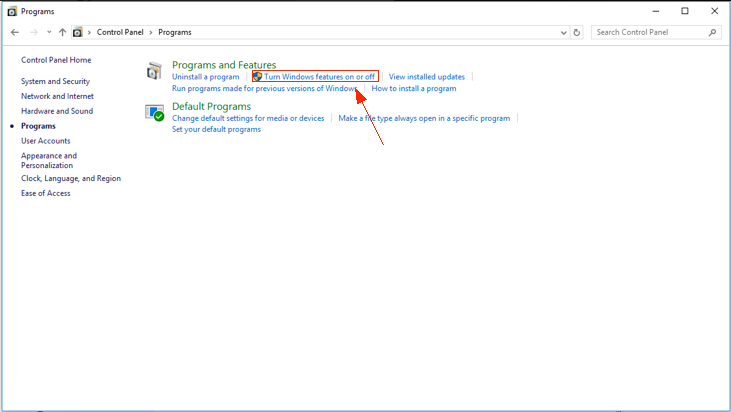The height and width of the screenshot is (412, 731).
Task: Go back with the Back arrow
Action: click(x=15, y=32)
